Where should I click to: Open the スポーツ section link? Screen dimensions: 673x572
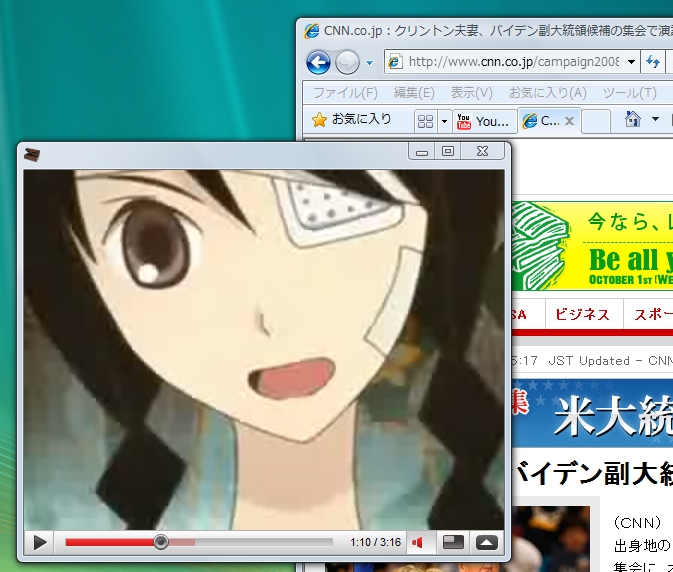coord(652,315)
